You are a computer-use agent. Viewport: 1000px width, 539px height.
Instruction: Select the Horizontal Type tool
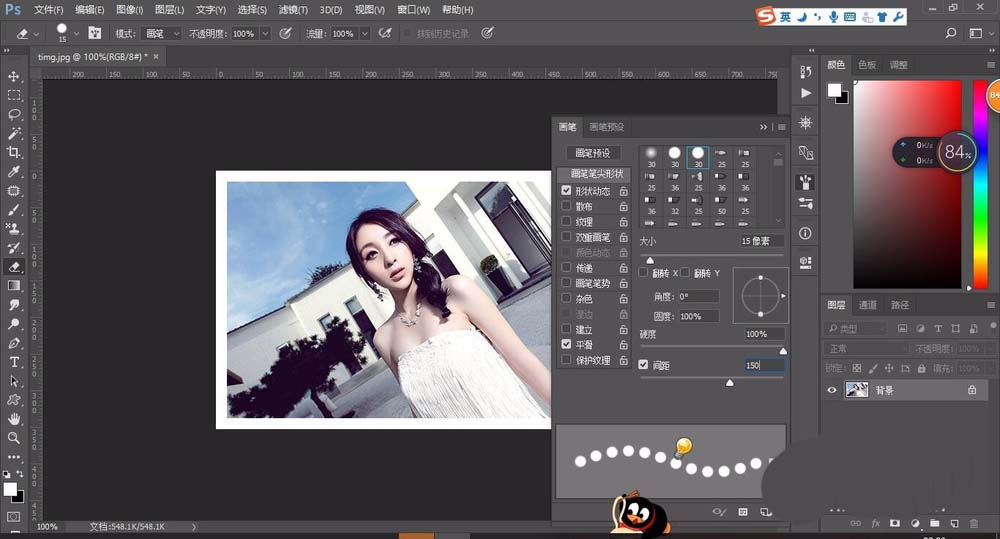tap(14, 362)
